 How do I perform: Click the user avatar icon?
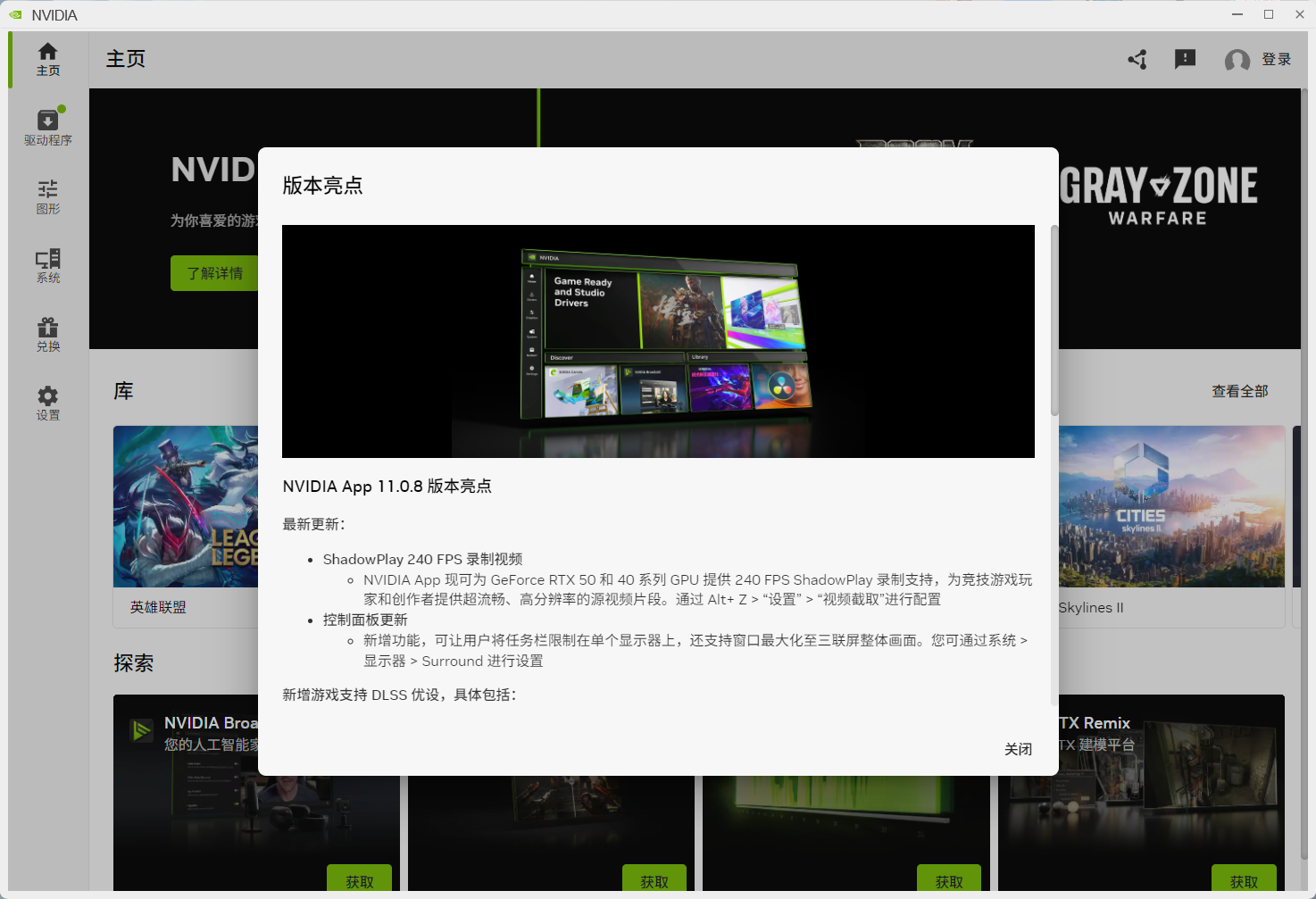point(1237,60)
